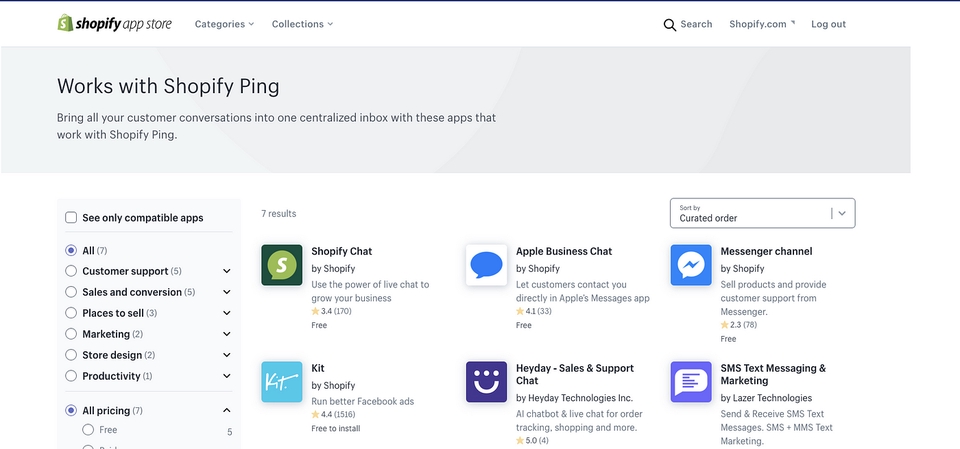Select the Free pricing radio button

click(88, 430)
